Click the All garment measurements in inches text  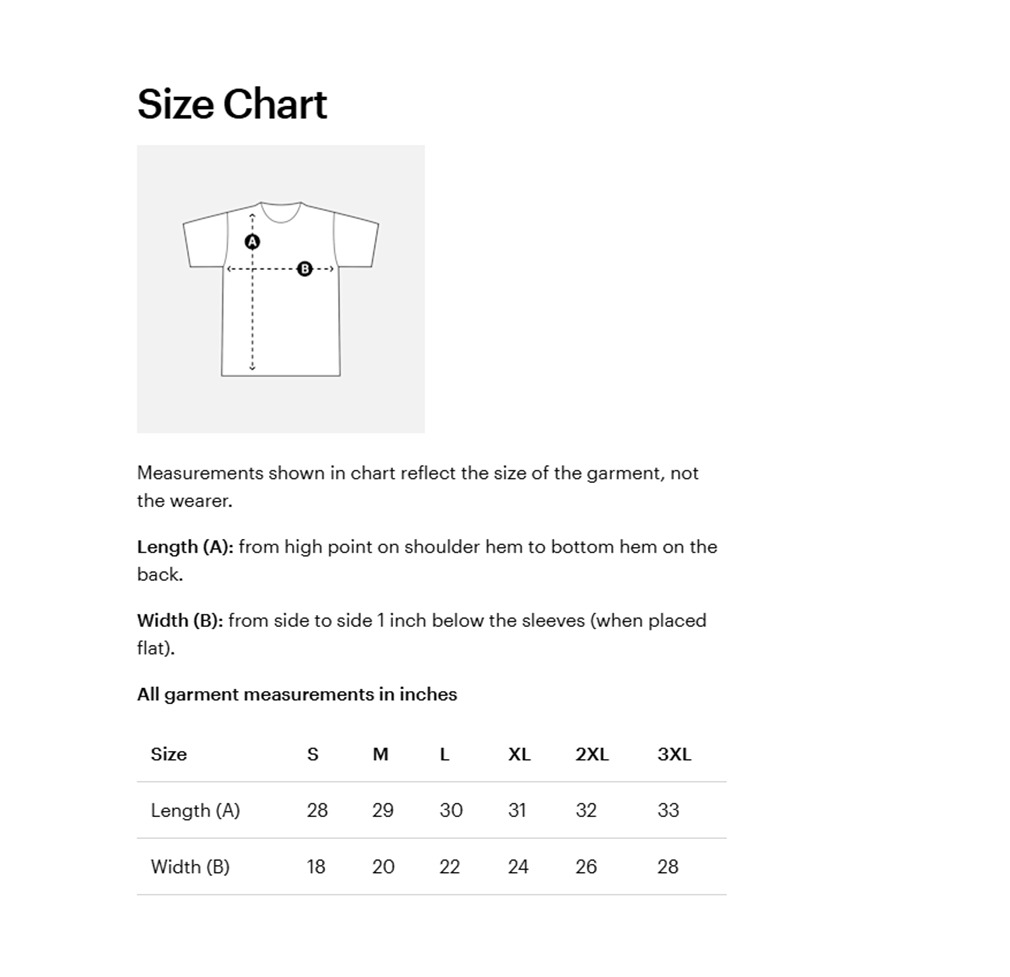297,694
